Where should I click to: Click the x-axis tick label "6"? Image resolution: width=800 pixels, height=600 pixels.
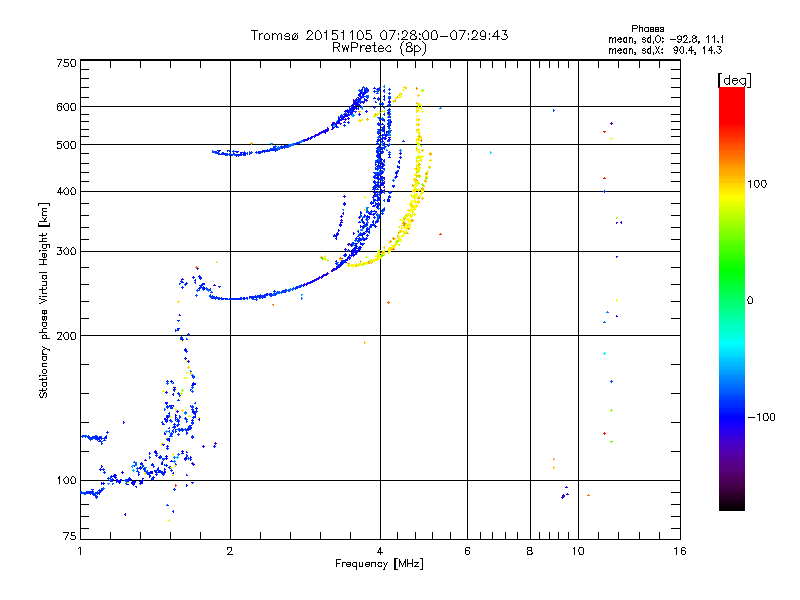point(467,551)
